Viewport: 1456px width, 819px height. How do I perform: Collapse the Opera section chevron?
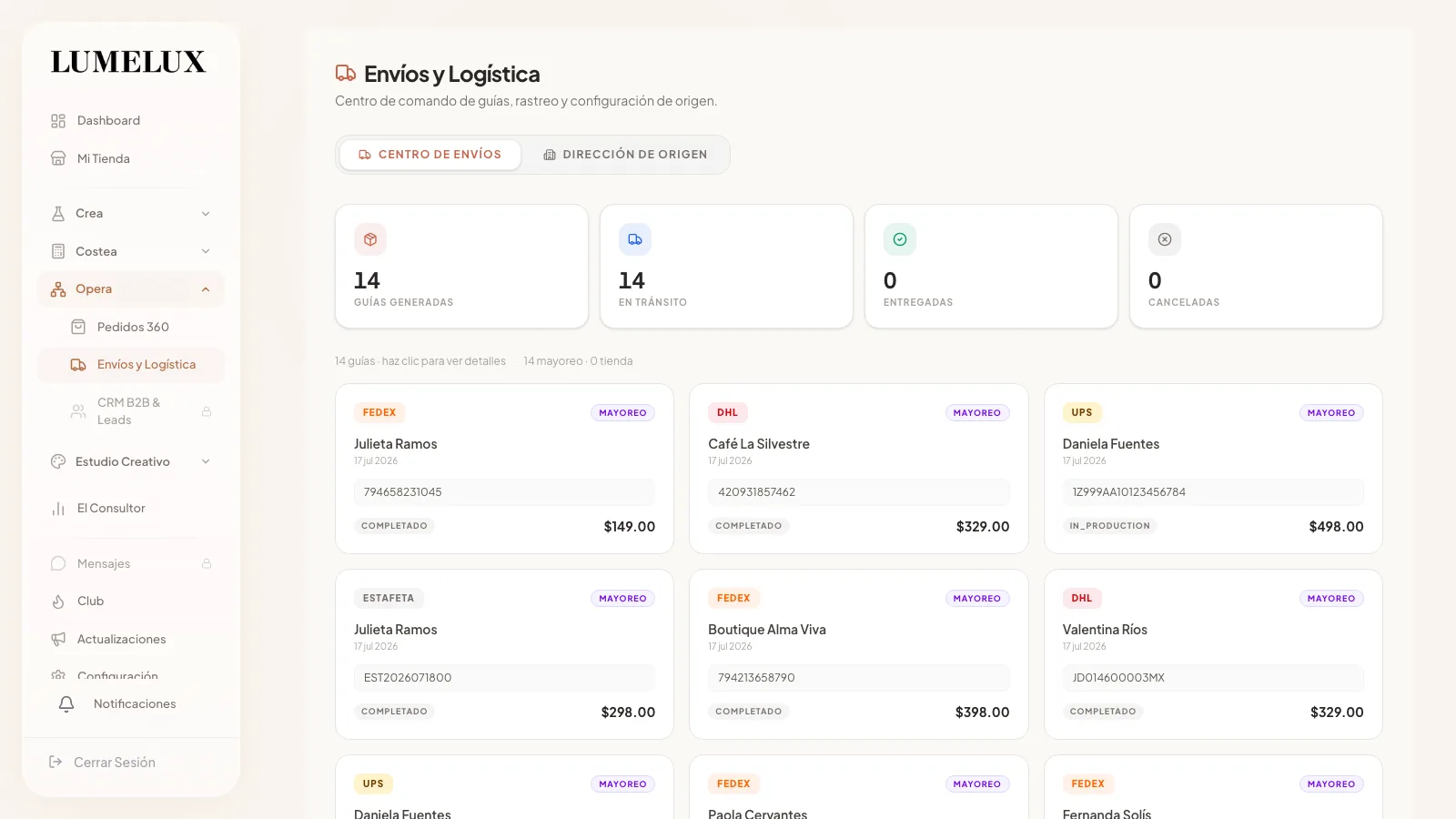tap(206, 289)
